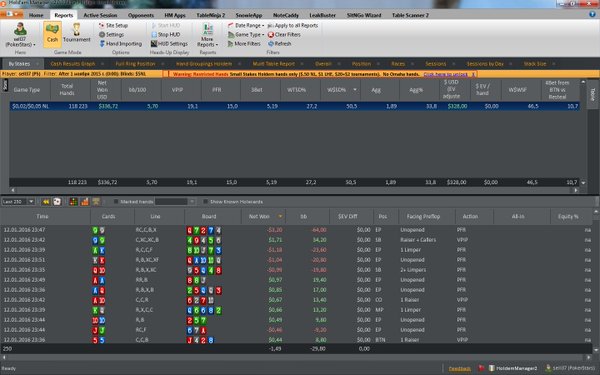This screenshot has height=375, width=600.
Task: Open the Game Type filter dropdown
Action: [246, 34]
